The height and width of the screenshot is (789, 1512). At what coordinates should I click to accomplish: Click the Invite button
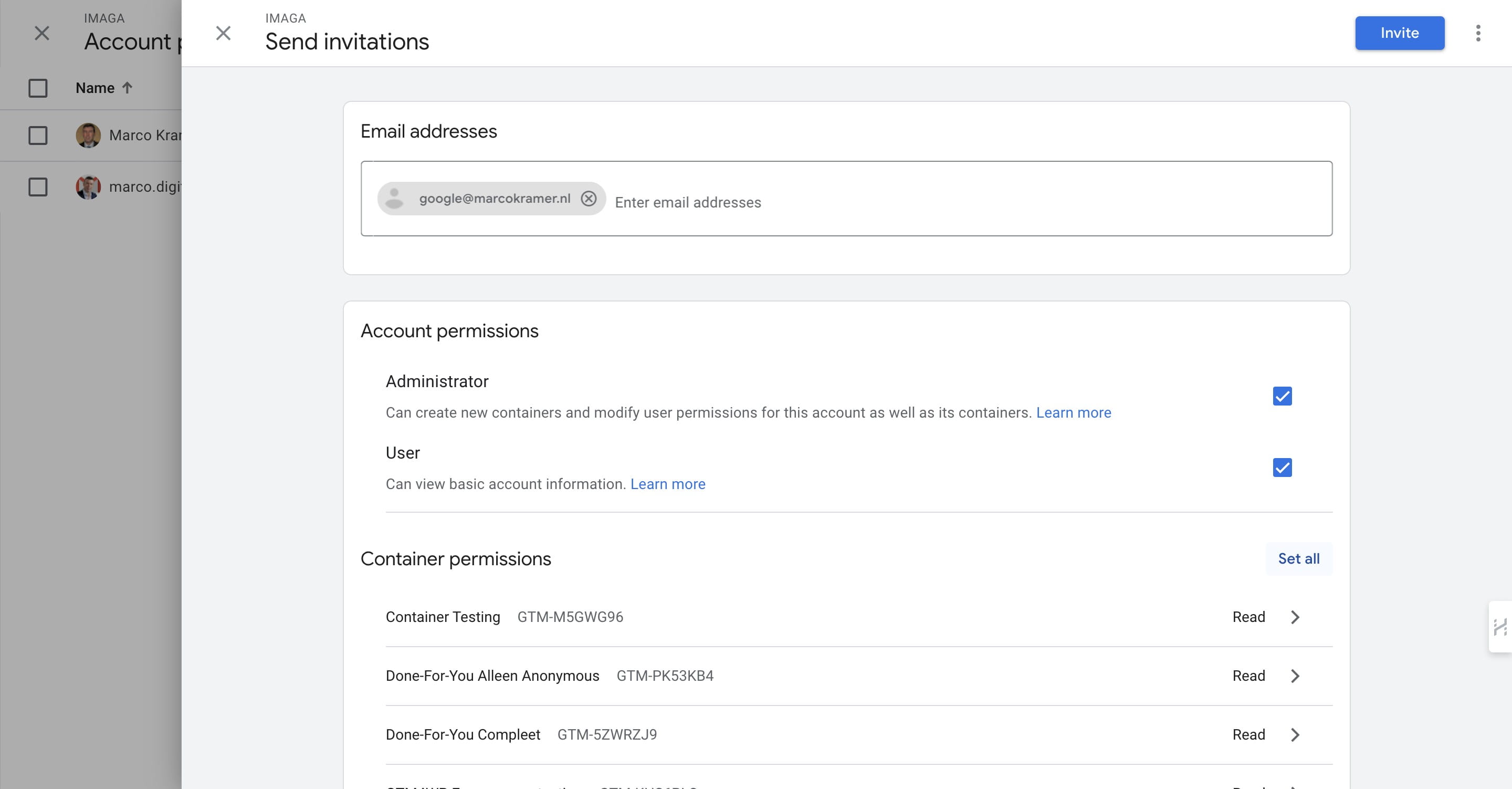click(1399, 33)
